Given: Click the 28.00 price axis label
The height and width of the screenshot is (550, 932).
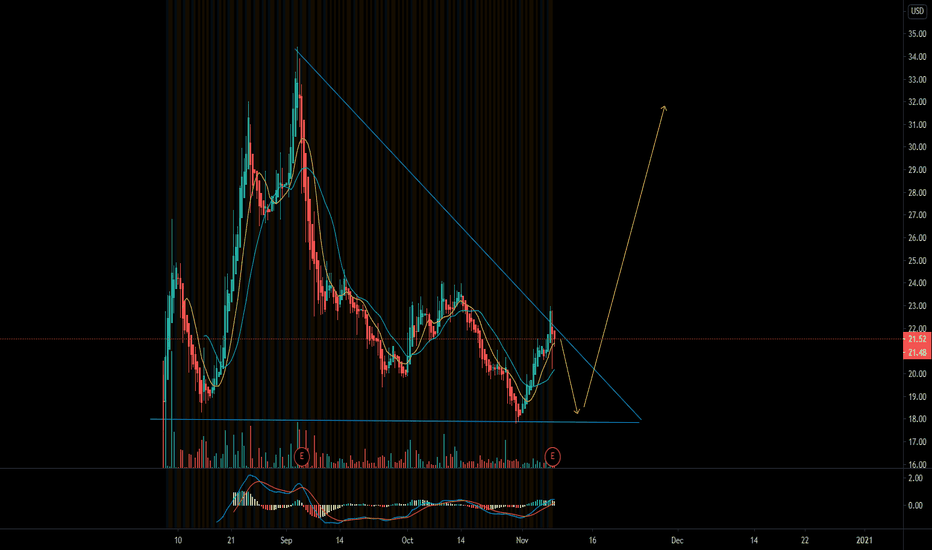Looking at the screenshot, I should click(917, 192).
